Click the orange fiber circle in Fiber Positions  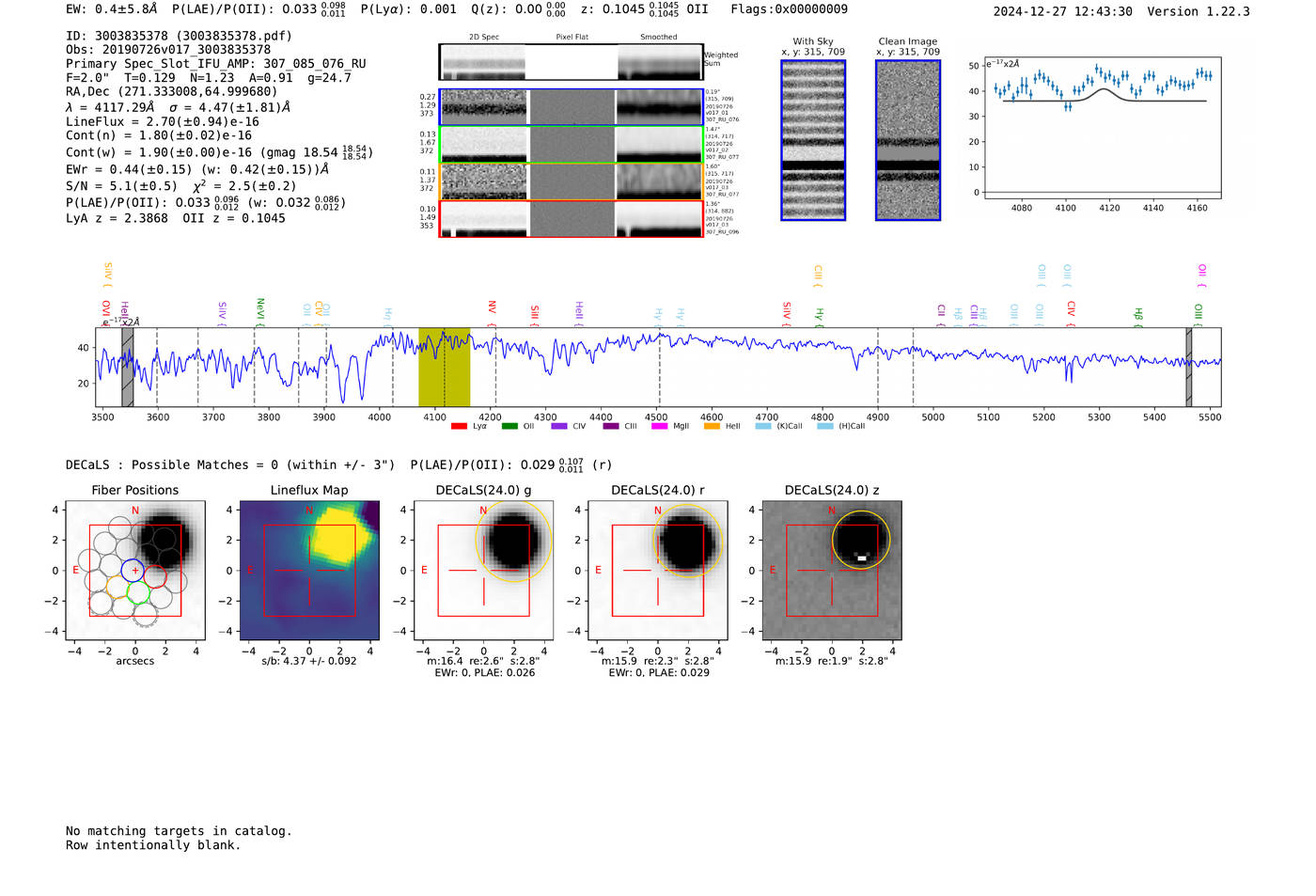[x=117, y=589]
